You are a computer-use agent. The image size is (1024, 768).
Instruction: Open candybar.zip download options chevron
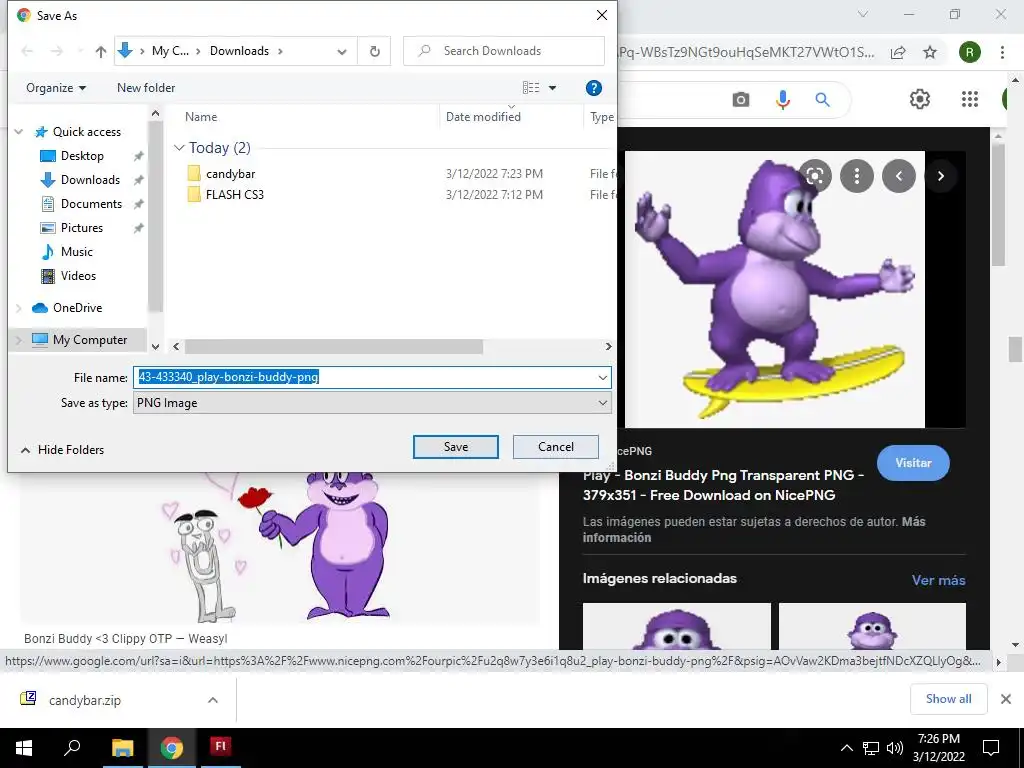(x=213, y=700)
